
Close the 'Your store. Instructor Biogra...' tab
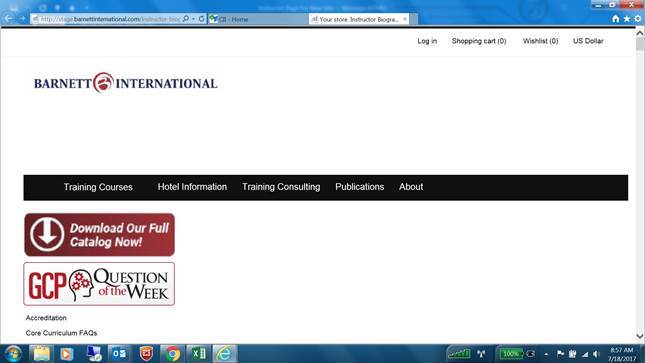click(405, 19)
